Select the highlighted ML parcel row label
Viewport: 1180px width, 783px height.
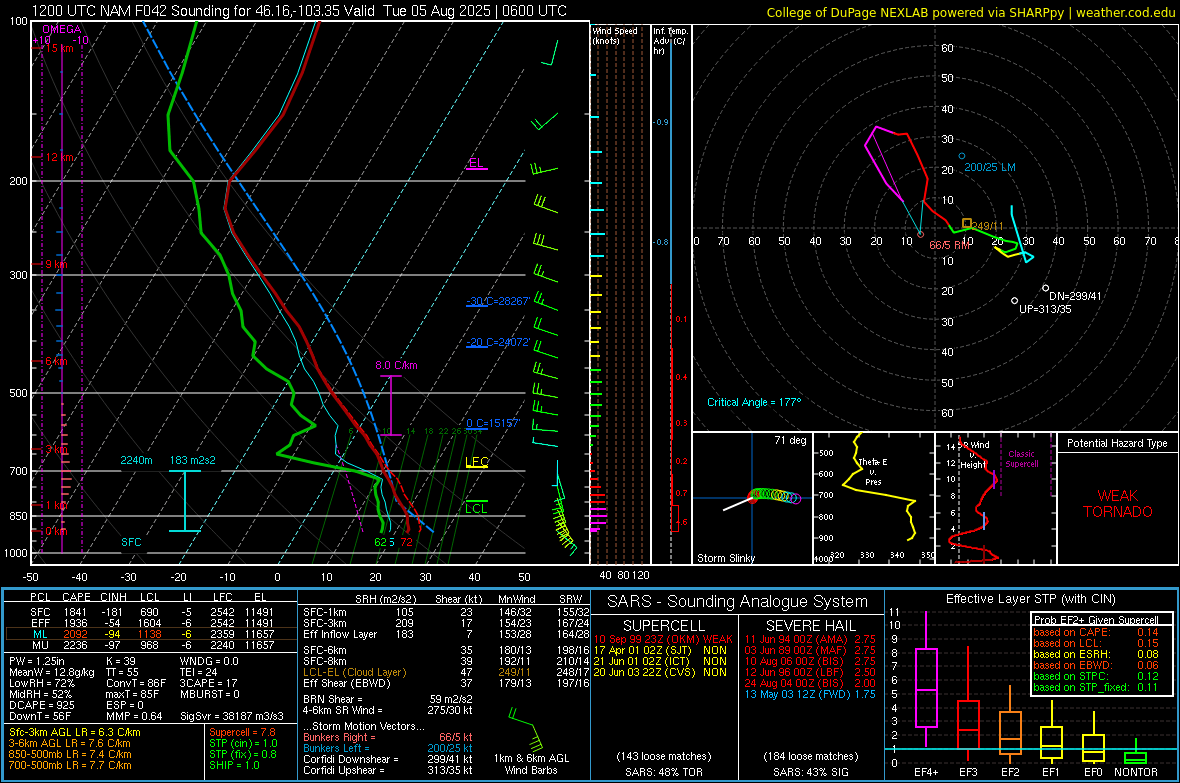coord(40,634)
